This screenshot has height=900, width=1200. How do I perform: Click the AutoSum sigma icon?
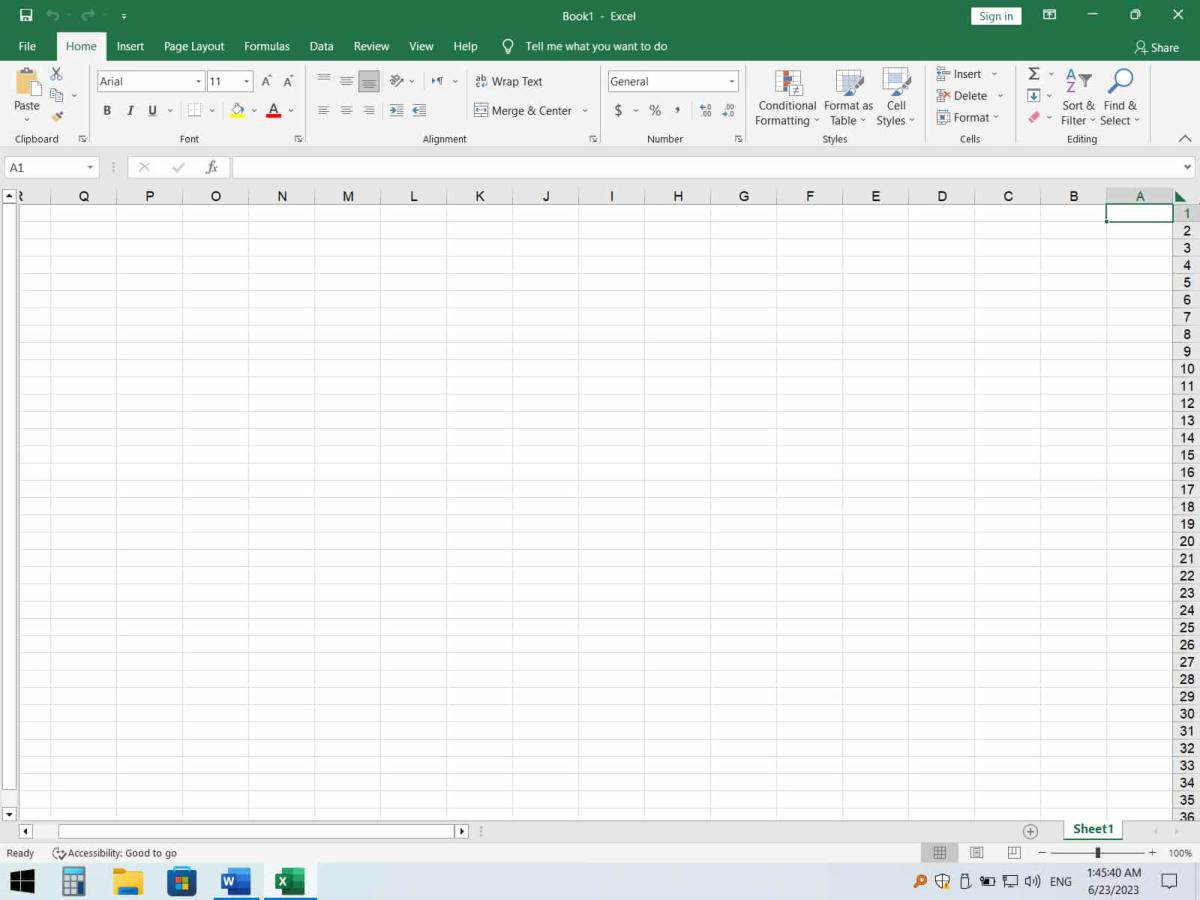pos(1034,74)
